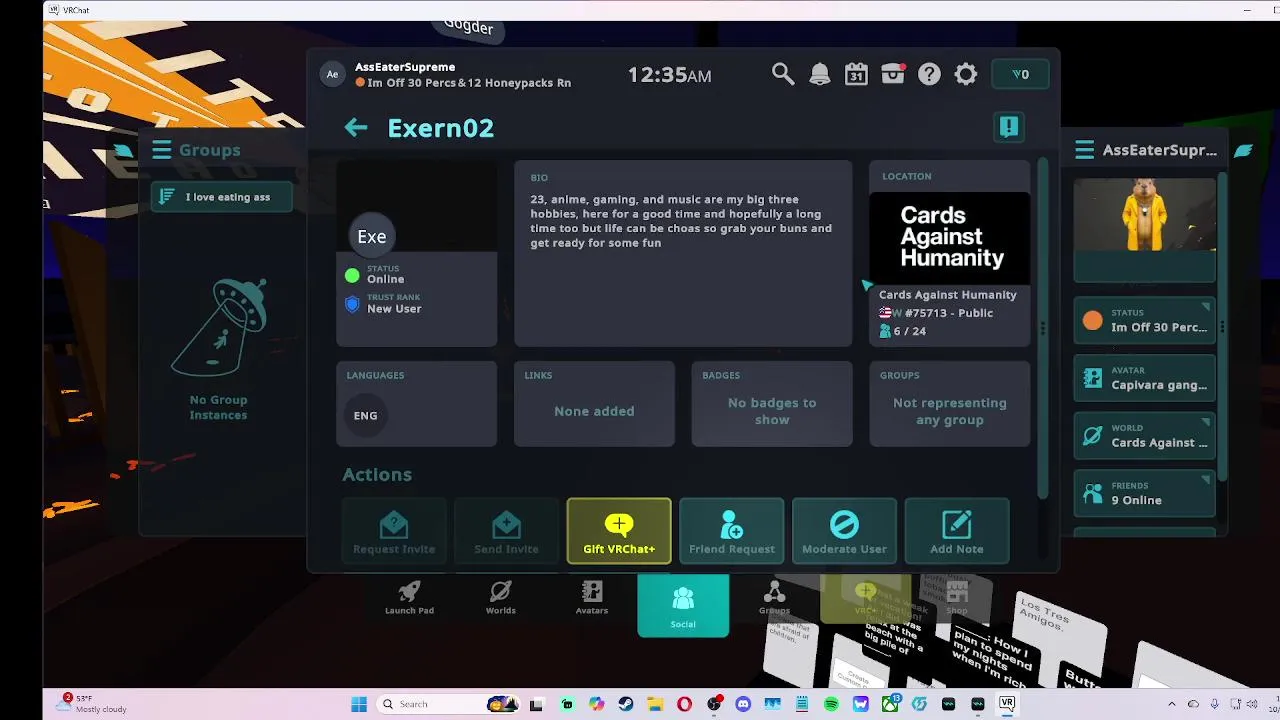Image resolution: width=1280 pixels, height=720 pixels.
Task: Send a Friend Request to Exern02
Action: pyautogui.click(x=732, y=531)
